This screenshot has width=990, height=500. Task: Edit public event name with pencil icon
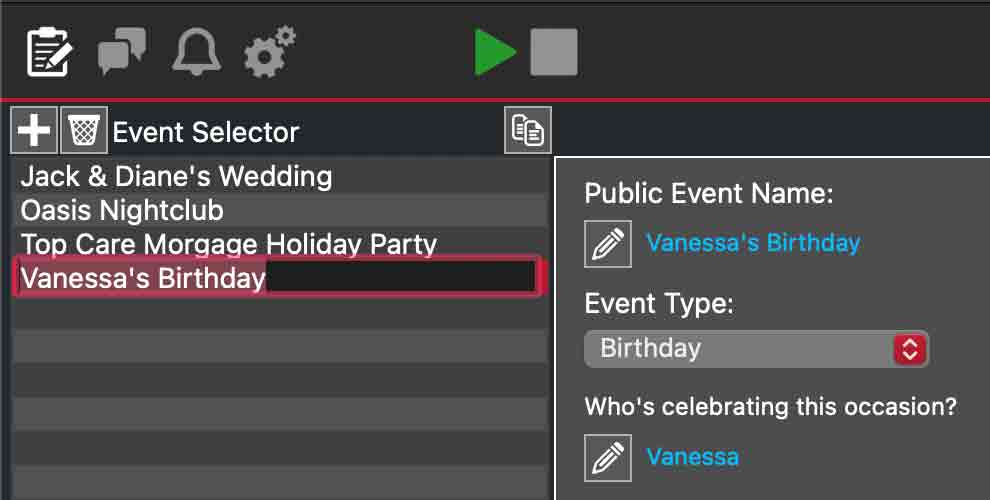tap(608, 243)
